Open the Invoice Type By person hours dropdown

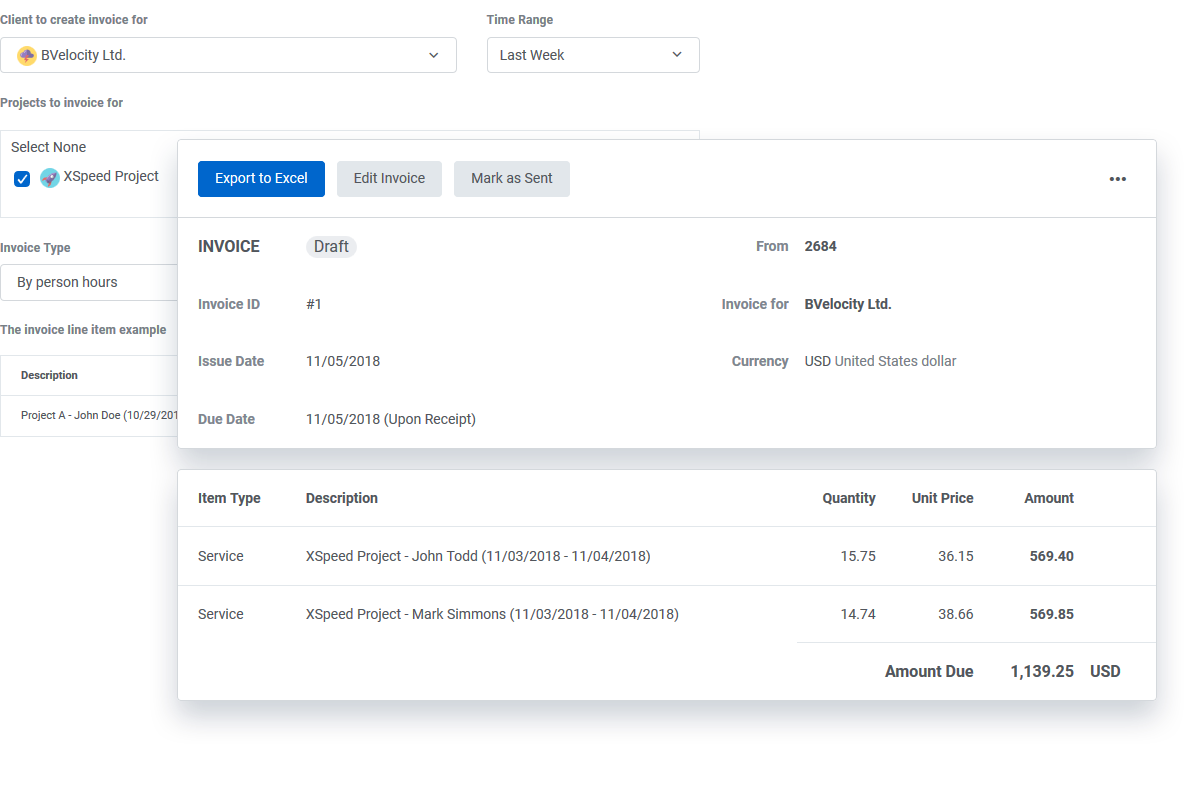90,283
